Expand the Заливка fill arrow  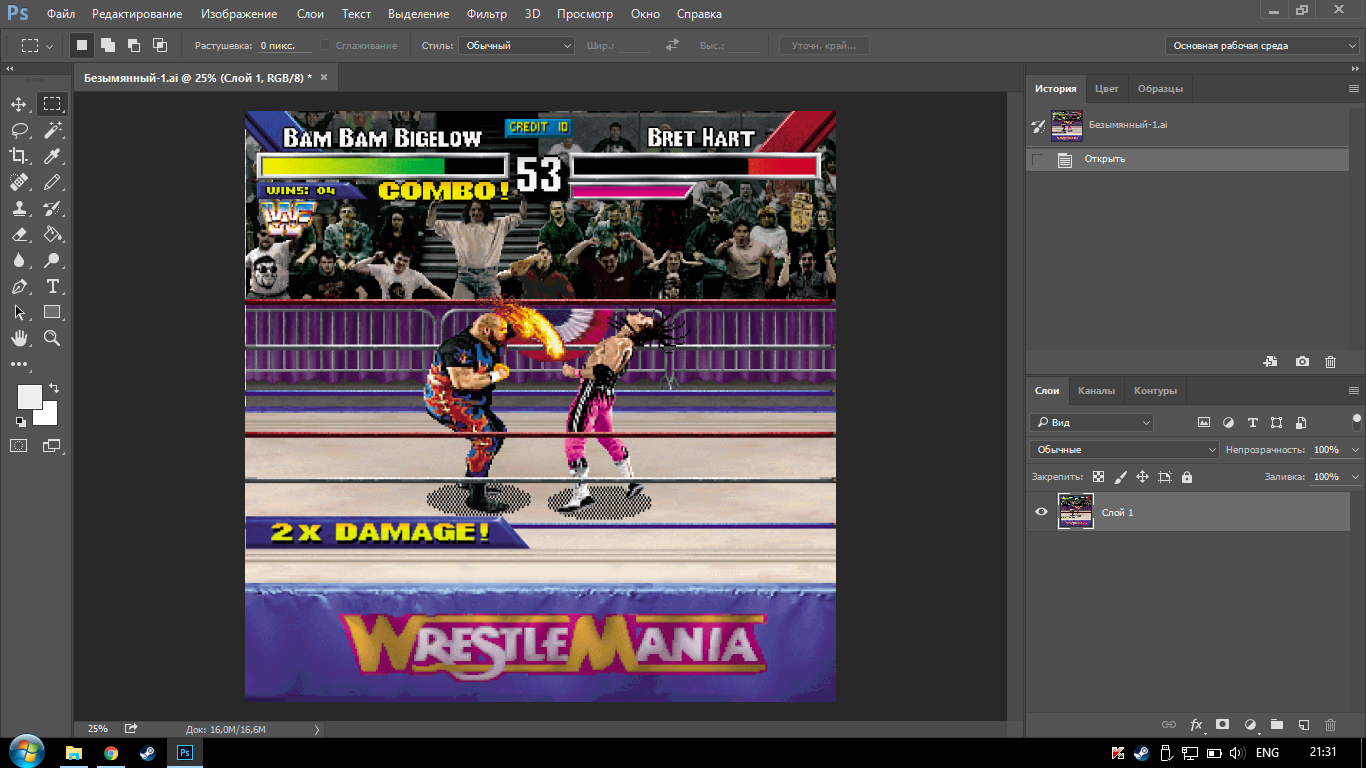(x=1355, y=477)
